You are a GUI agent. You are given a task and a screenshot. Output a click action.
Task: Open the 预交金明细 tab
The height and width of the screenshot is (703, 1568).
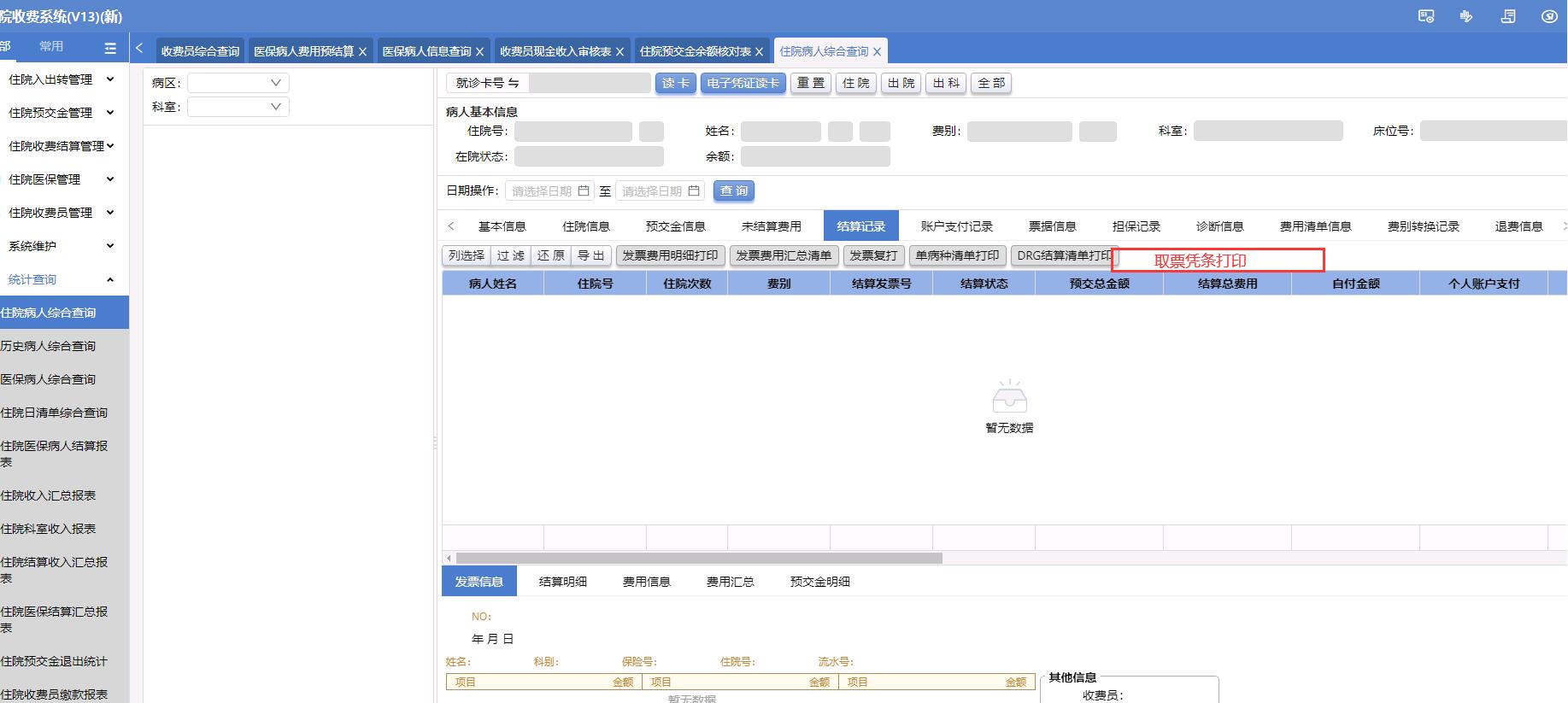819,582
